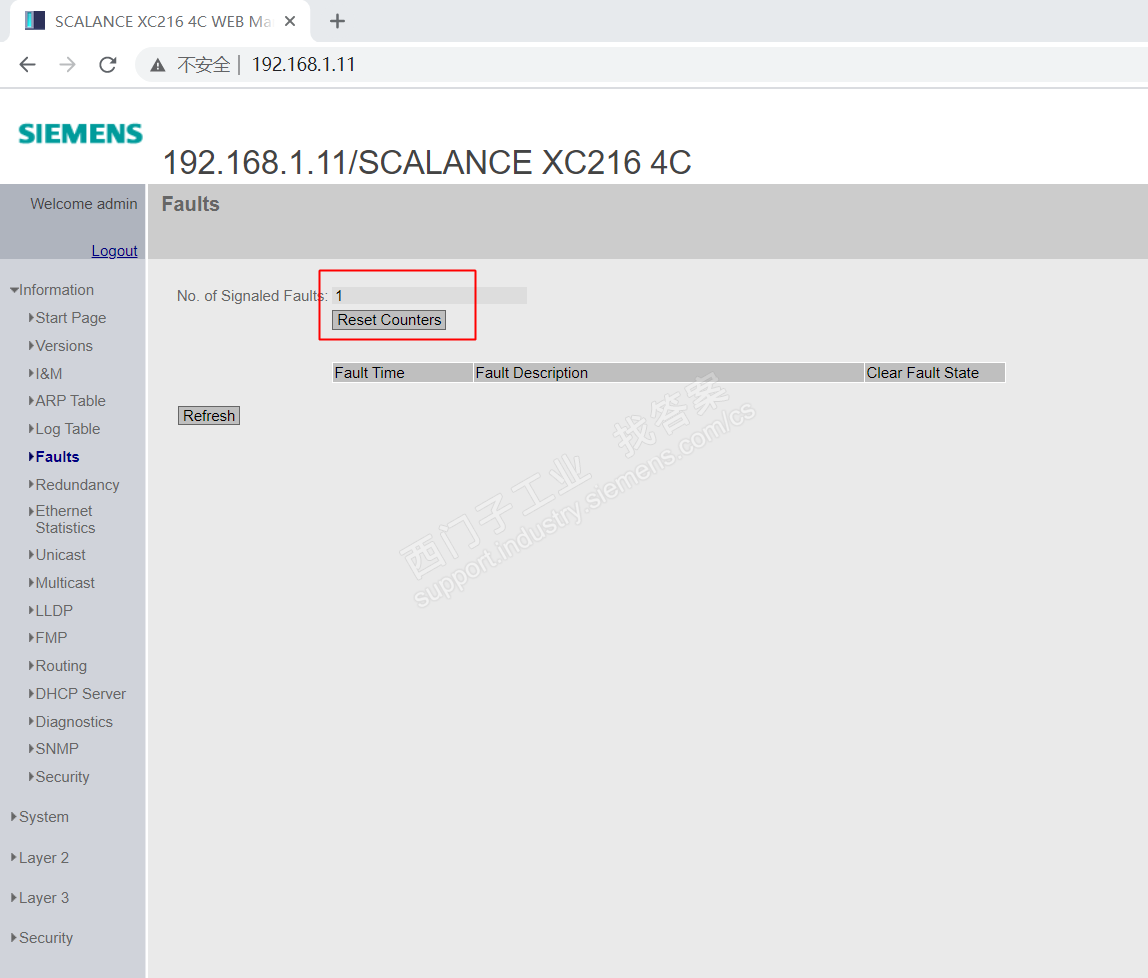Click the SIEMENS logo
Screen dimensions: 1148x978
(81, 133)
